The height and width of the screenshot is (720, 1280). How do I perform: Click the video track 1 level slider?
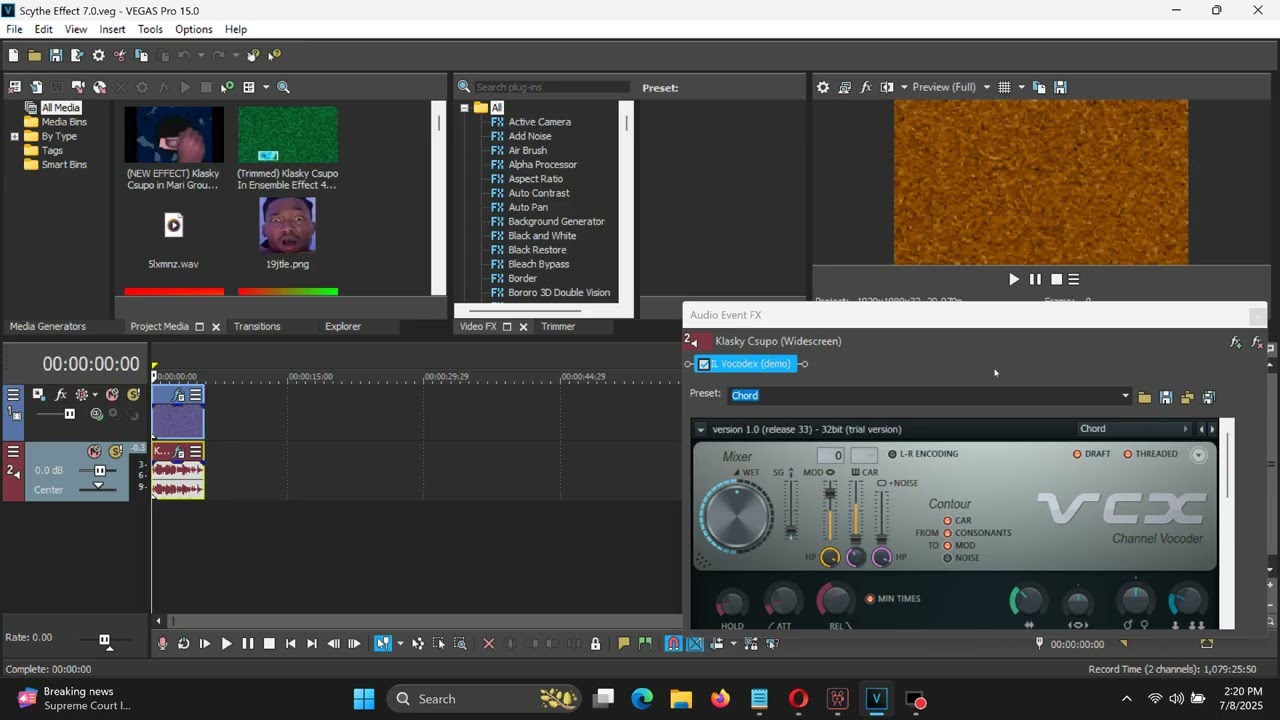[69, 414]
